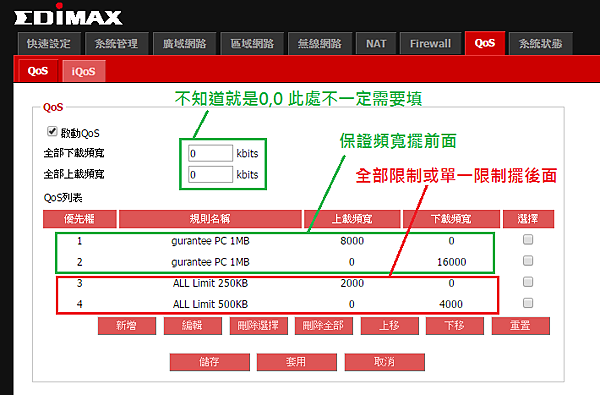
Task: Click the EDIMAX logo
Action: pyautogui.click(x=68, y=15)
